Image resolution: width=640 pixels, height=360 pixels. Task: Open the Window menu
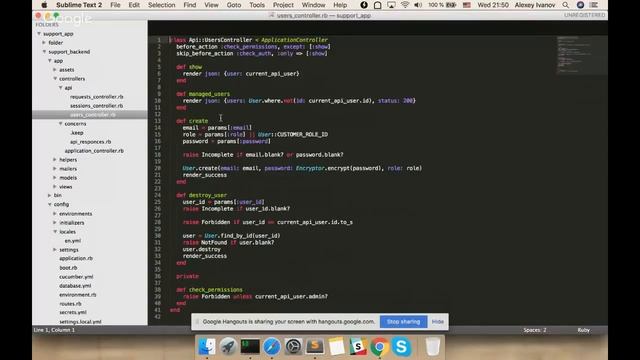pyautogui.click(x=313, y=5)
